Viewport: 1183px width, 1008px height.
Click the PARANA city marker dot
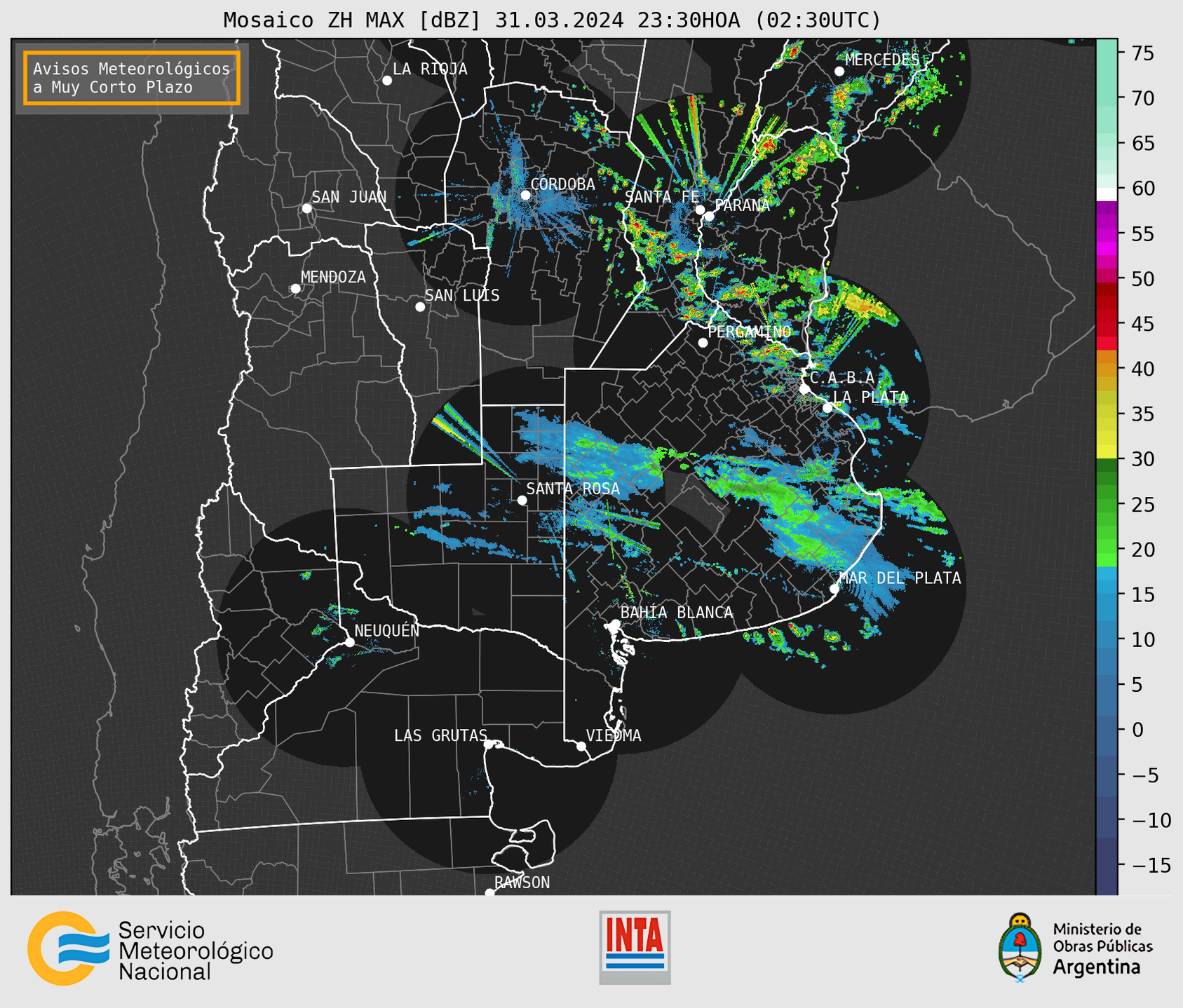[x=709, y=217]
